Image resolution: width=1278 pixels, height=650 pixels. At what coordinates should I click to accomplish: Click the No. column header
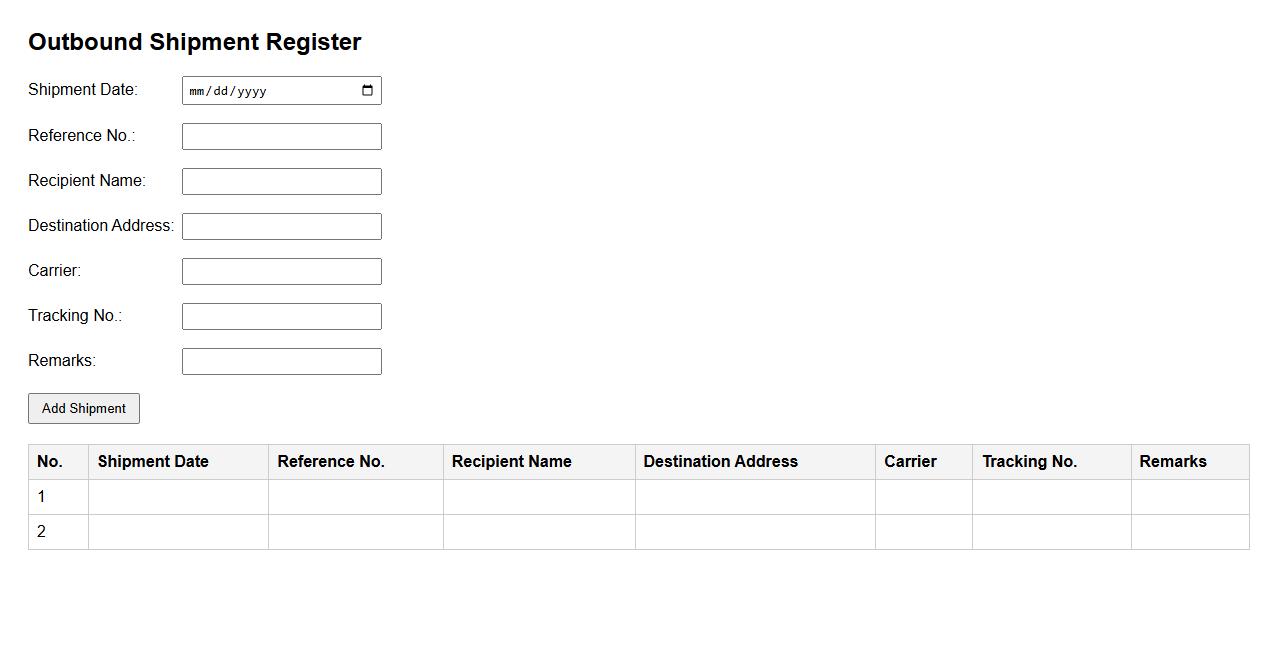tap(50, 462)
